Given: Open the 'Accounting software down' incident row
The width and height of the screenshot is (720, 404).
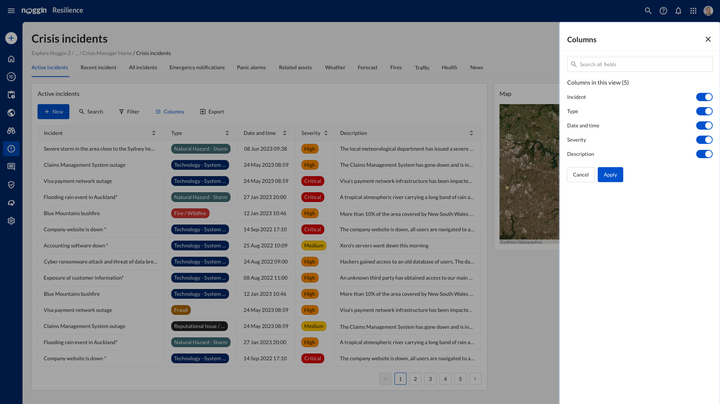Looking at the screenshot, I should point(259,246).
